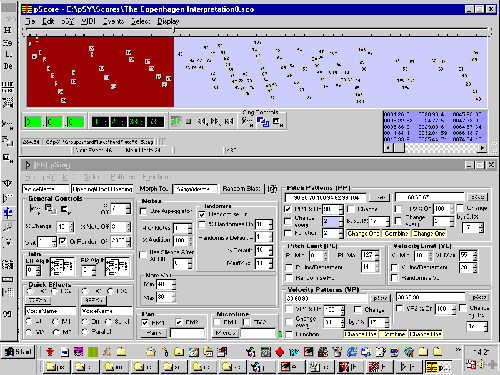500x375 pixels.
Task: Launch Internet Explorer from the quick launch bar
Action: click(352, 352)
